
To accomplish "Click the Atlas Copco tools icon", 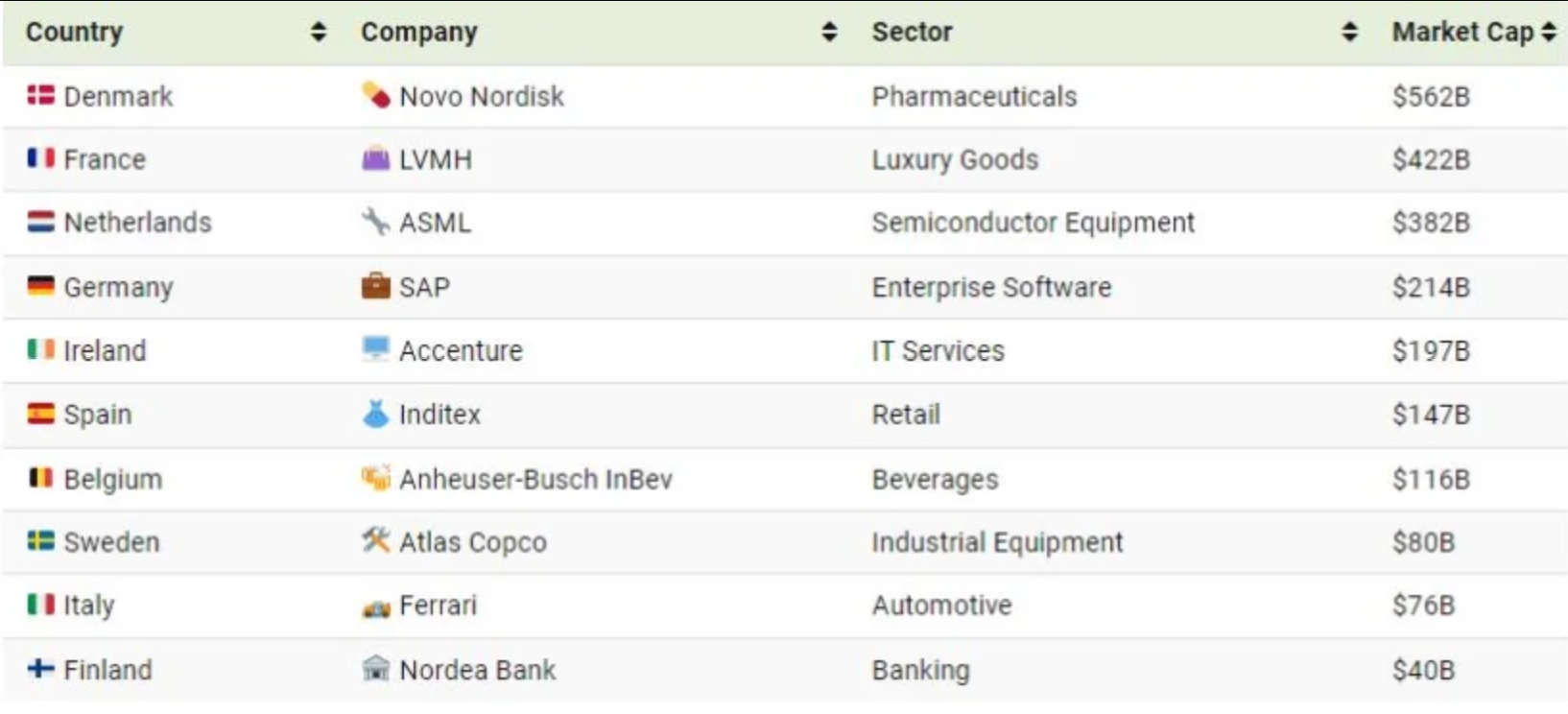I will coord(375,541).
